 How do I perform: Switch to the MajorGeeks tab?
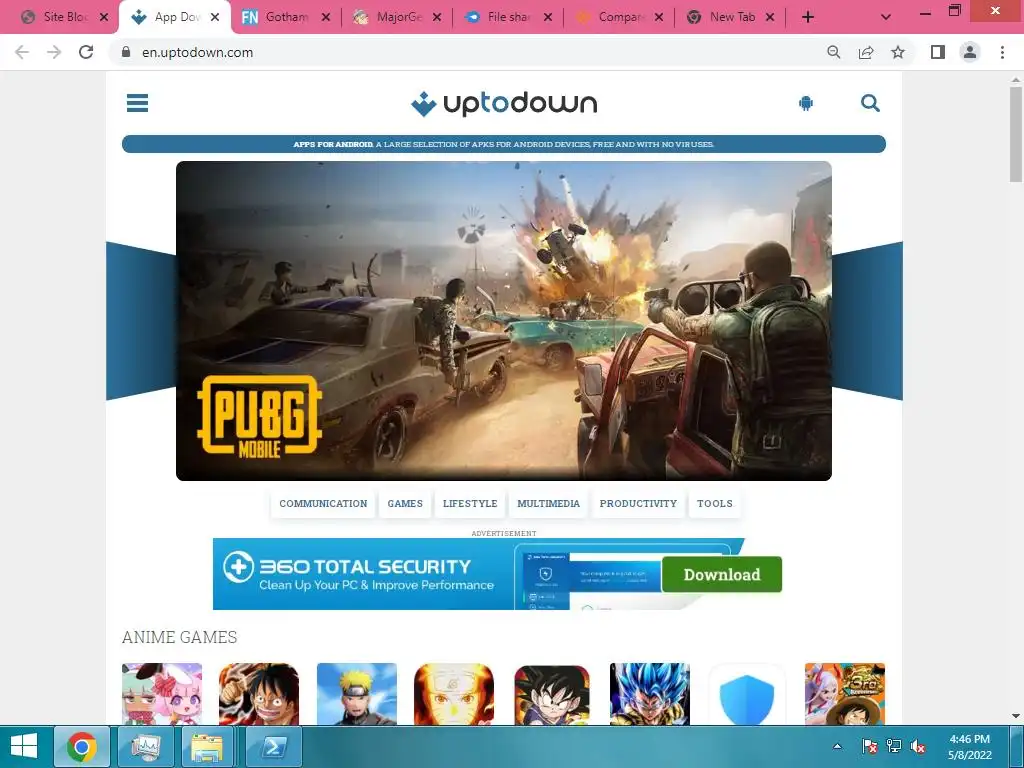pos(396,17)
